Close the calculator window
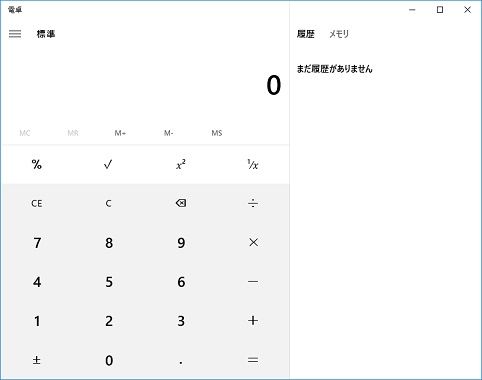Viewport: 482px width, 380px height. coord(467,10)
